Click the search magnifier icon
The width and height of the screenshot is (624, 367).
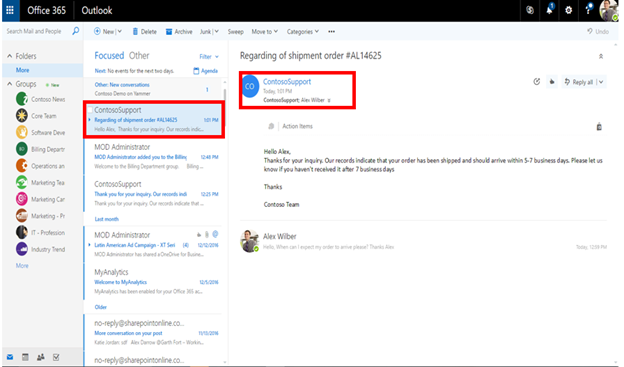tap(75, 31)
